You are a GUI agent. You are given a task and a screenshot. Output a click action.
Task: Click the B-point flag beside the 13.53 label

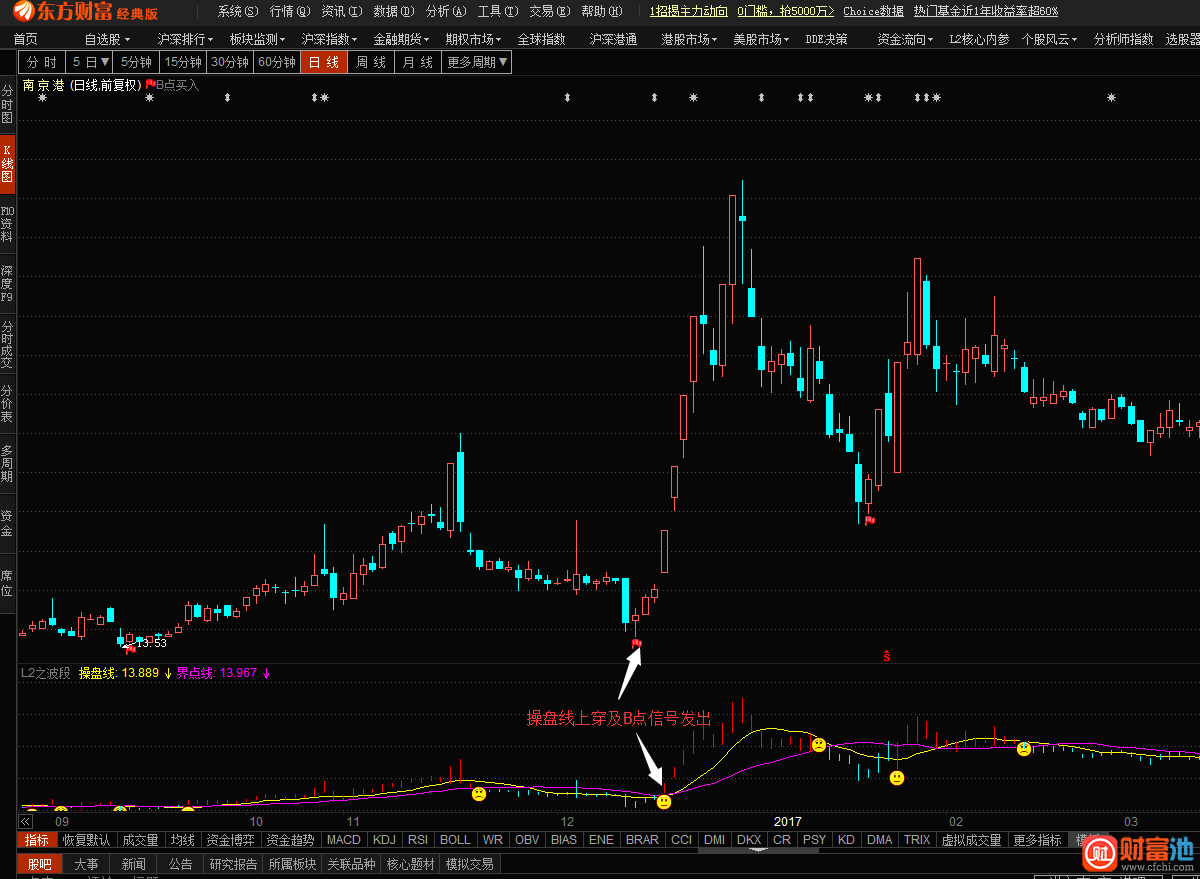point(129,650)
